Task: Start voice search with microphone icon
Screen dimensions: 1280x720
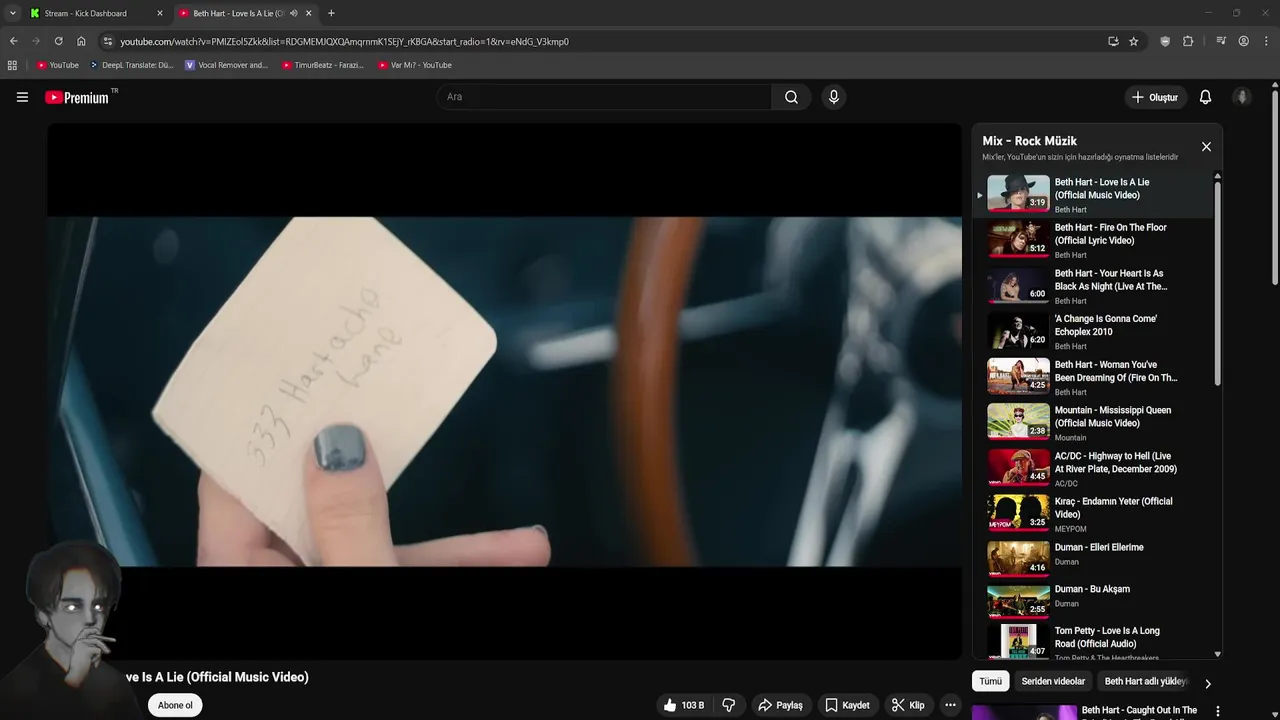Action: [x=833, y=97]
